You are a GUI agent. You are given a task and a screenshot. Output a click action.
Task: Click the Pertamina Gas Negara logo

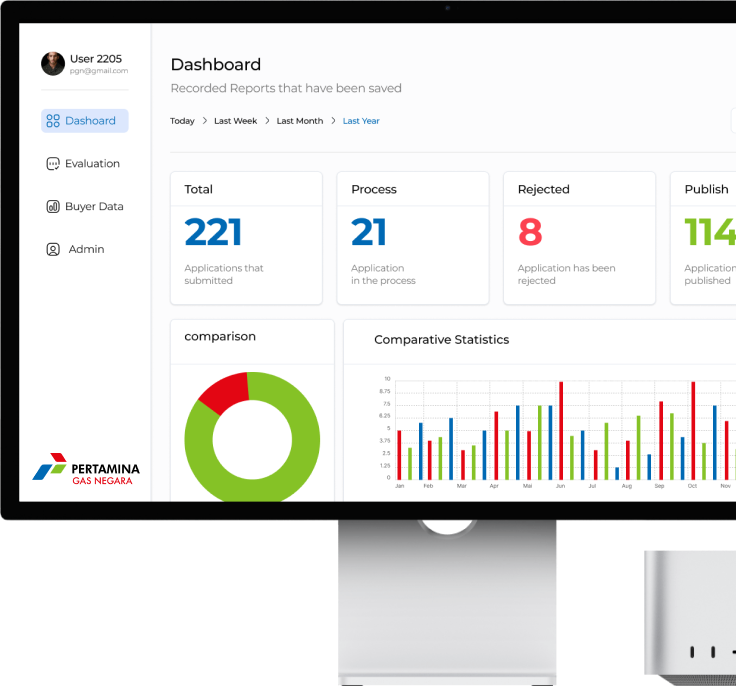tap(86, 468)
